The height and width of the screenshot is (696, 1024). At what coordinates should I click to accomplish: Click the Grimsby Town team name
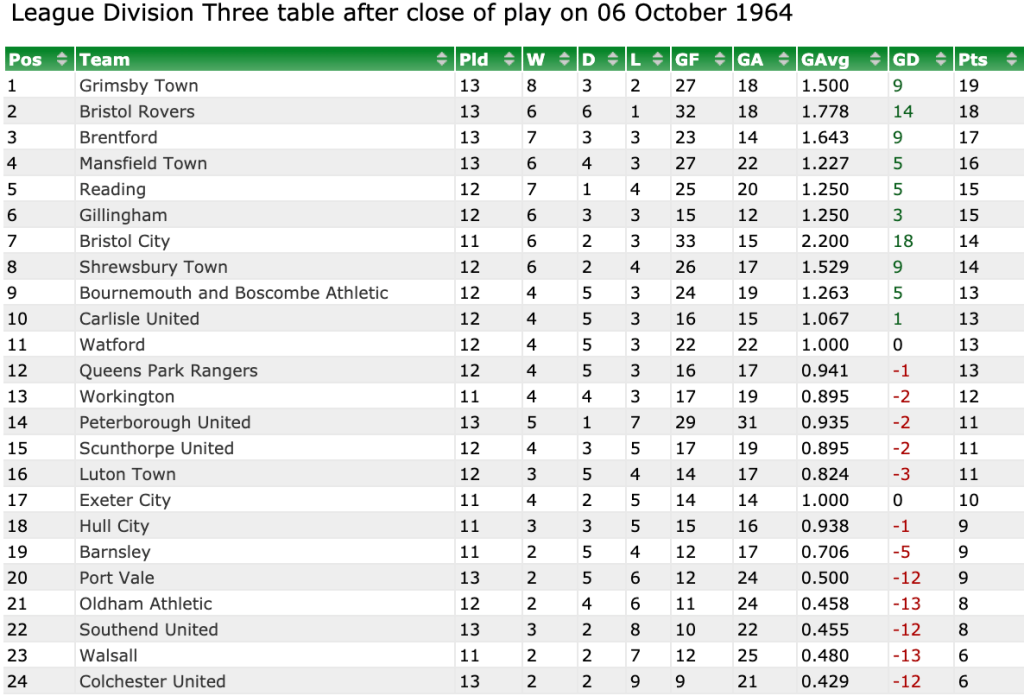pos(139,86)
